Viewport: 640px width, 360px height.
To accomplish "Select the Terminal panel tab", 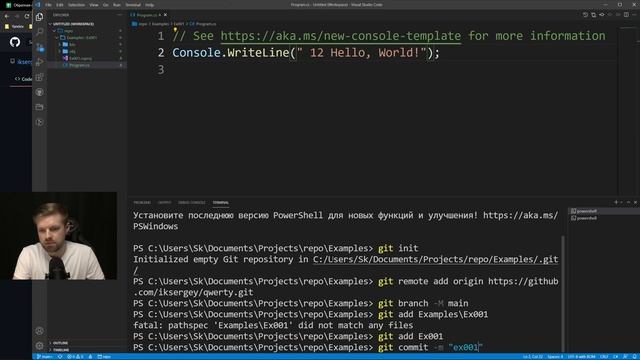I will (x=220, y=202).
